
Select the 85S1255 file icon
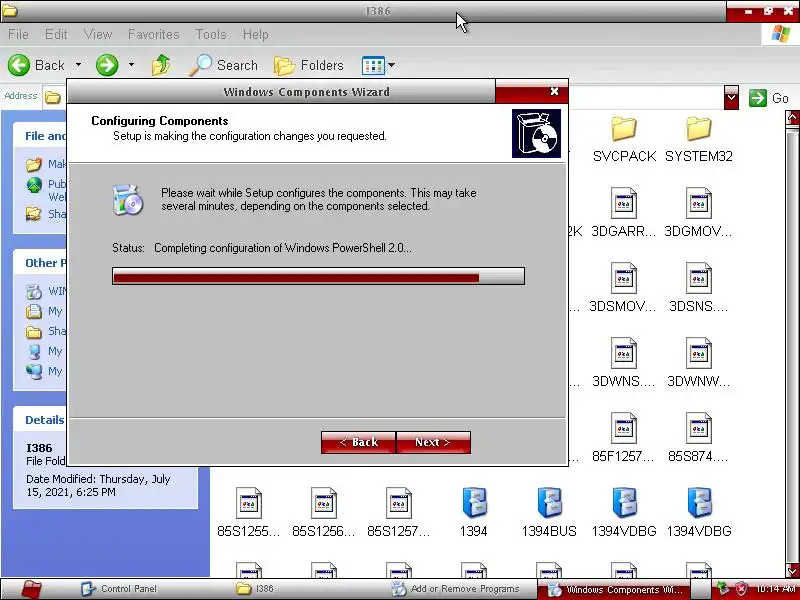coord(248,503)
